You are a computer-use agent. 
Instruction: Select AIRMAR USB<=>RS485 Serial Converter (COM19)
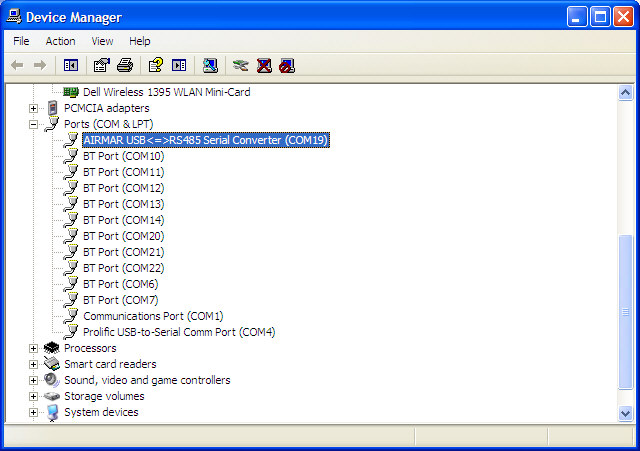pyautogui.click(x=206, y=140)
